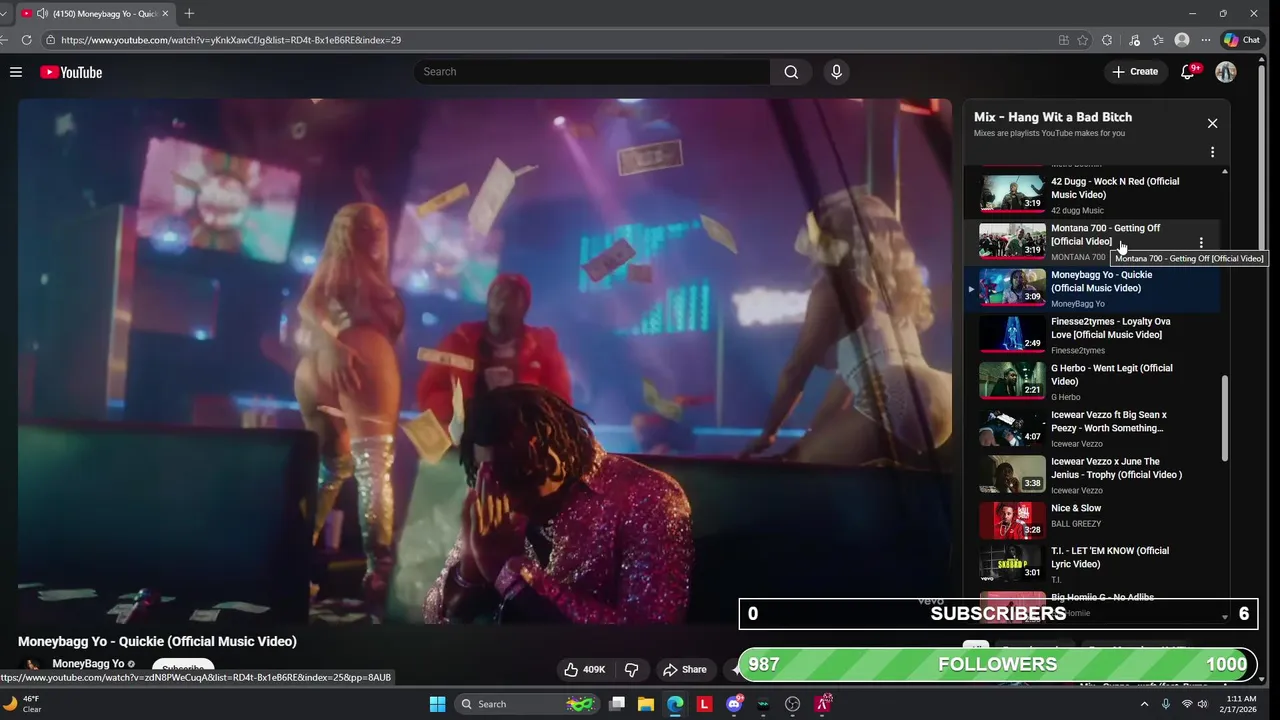This screenshot has width=1280, height=720.
Task: Click the Nice & Slow red thumbnail
Action: tap(1012, 520)
